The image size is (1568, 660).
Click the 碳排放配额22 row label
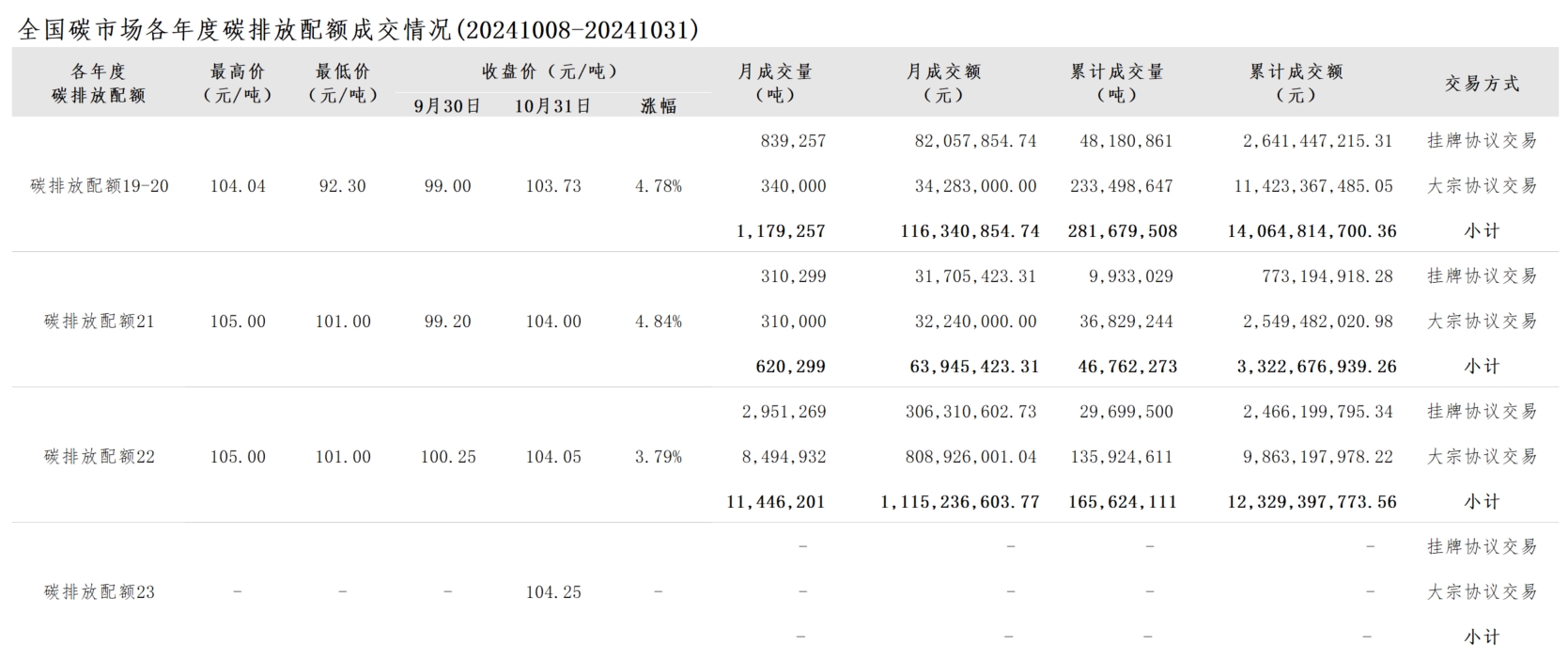coord(100,457)
